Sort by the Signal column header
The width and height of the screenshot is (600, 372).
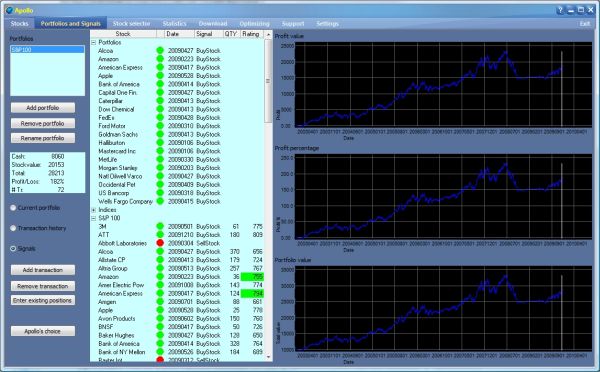(209, 34)
